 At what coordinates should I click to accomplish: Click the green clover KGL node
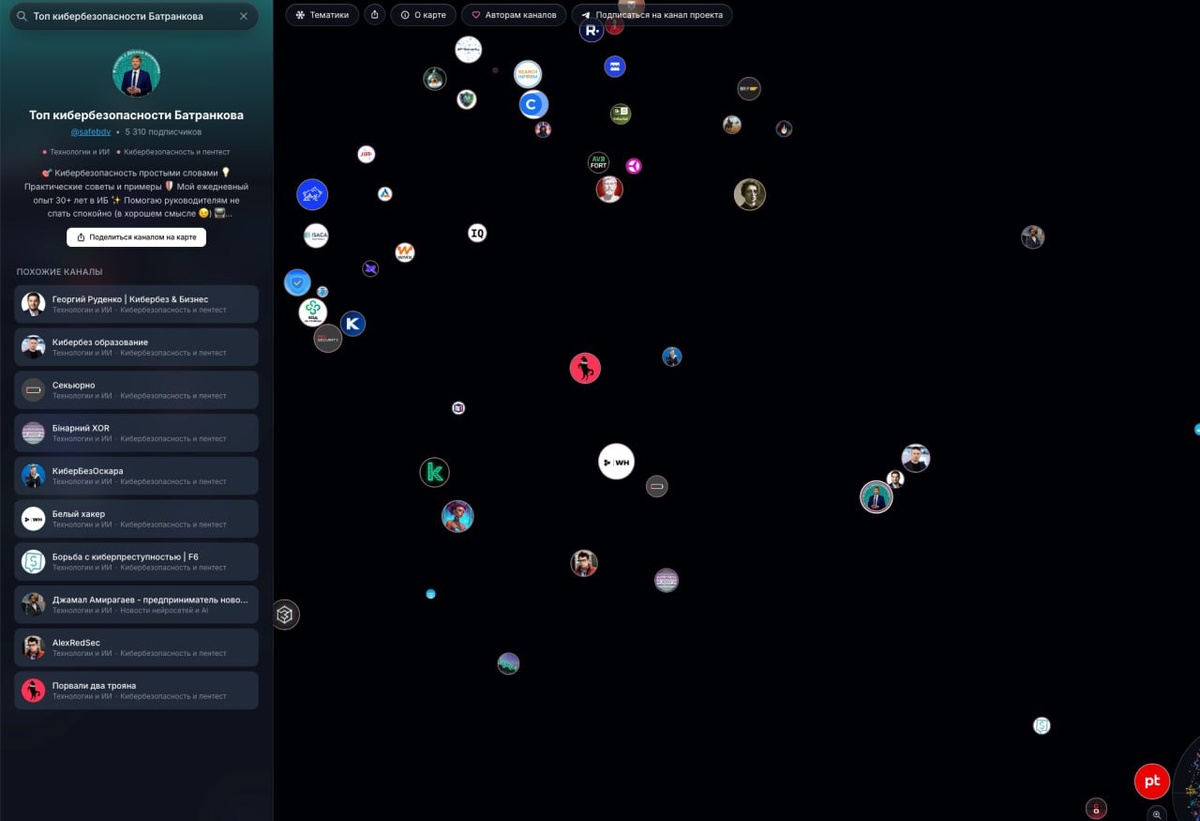point(313,312)
